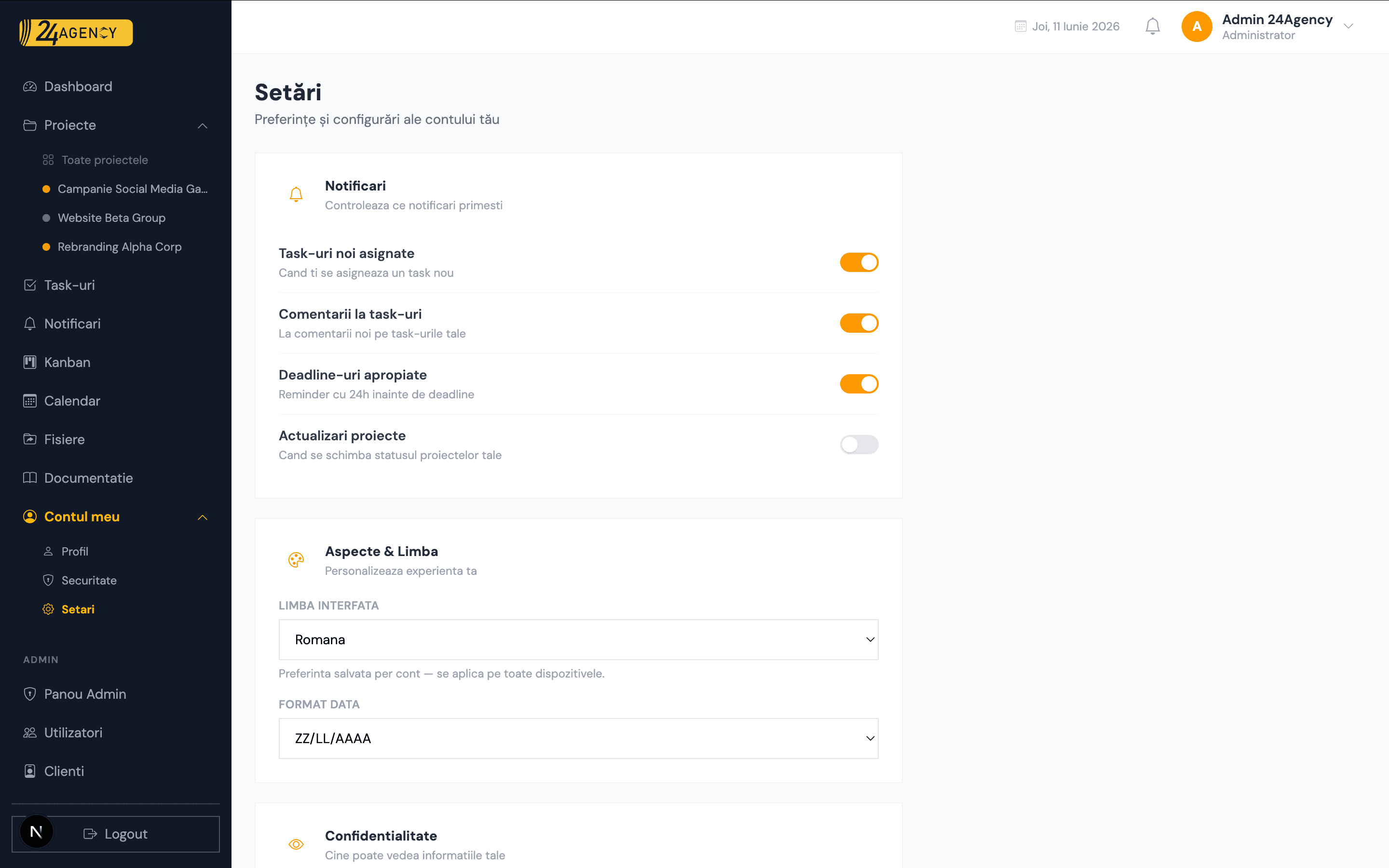
Task: Switch off Deadline-uri apropiate toggle
Action: 859,384
